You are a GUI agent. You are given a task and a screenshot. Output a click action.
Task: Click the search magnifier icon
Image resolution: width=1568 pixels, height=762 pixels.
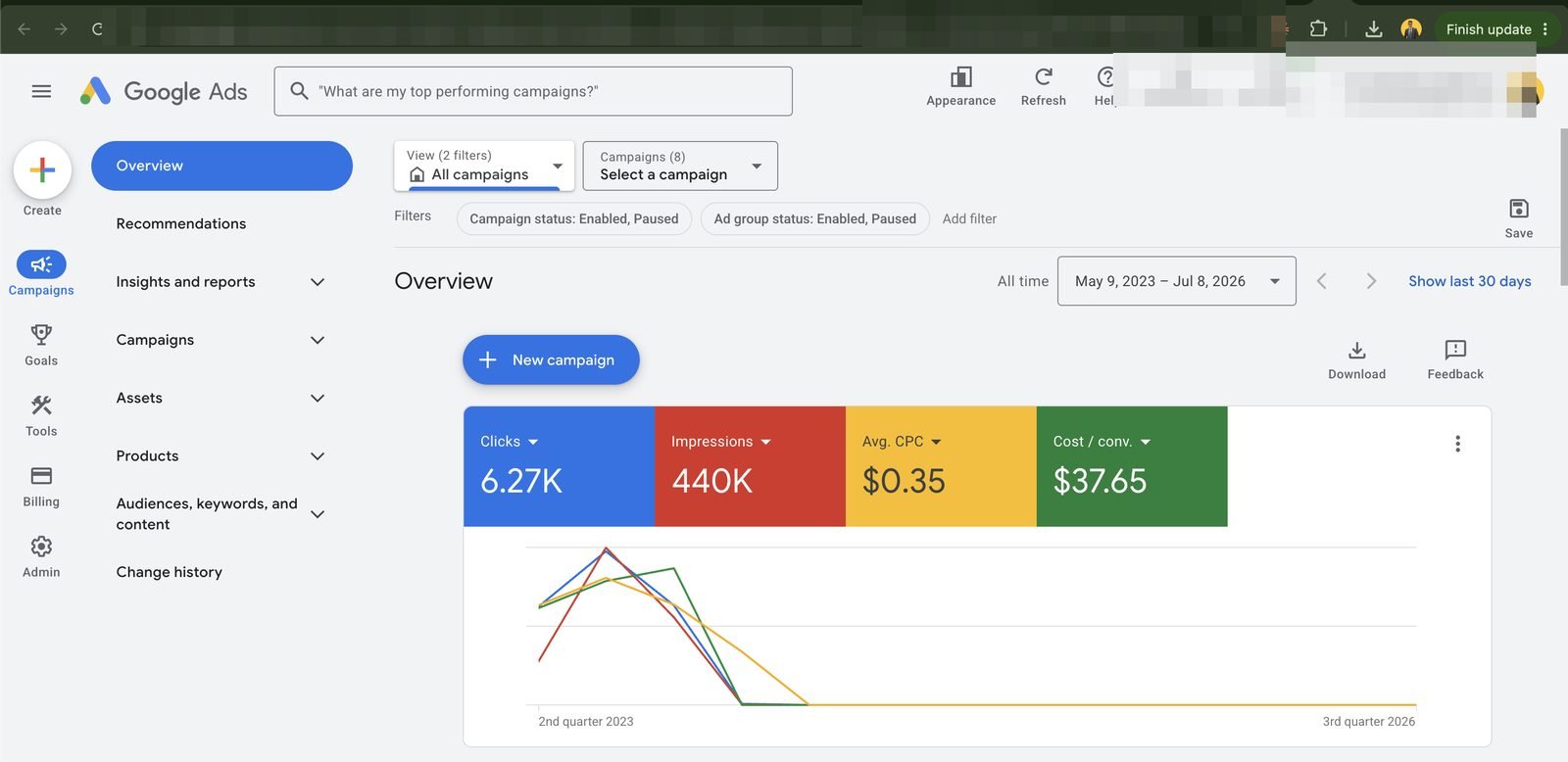299,91
